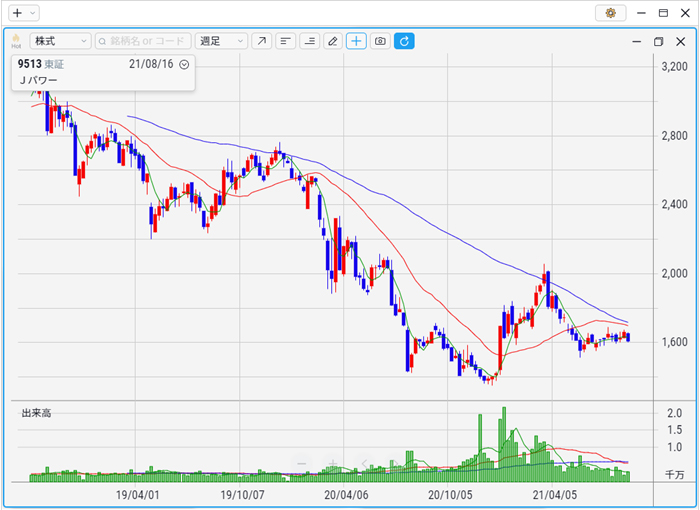The width and height of the screenshot is (700, 510).
Task: Zoom in chart with faint plus button
Action: click(333, 464)
